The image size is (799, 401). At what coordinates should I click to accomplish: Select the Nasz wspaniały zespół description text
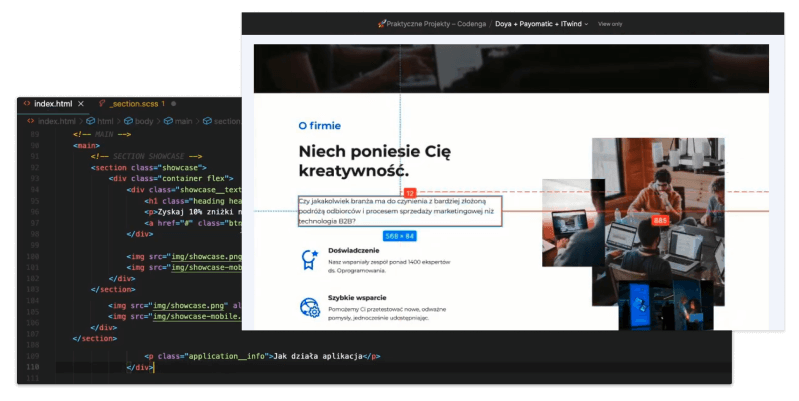[x=389, y=266]
